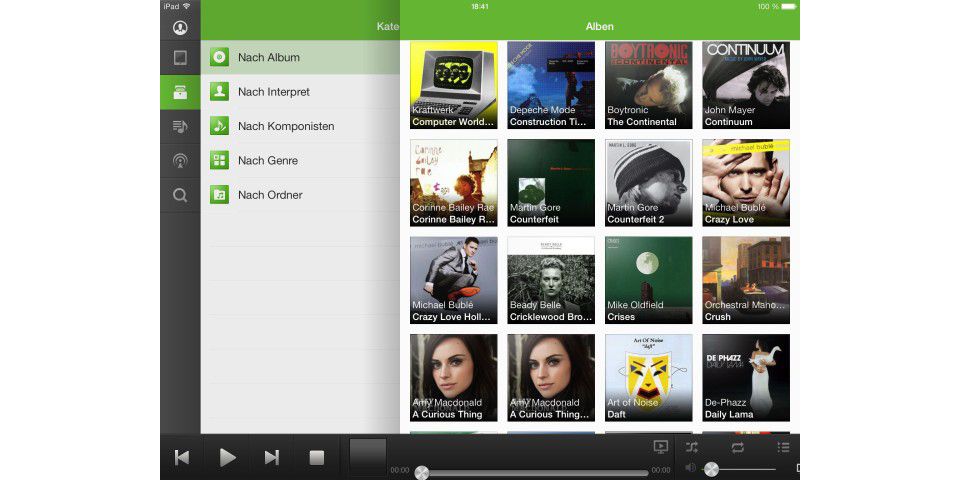The height and width of the screenshot is (480, 960).
Task: Open Orchestral Mano... Crush album
Action: click(x=746, y=280)
